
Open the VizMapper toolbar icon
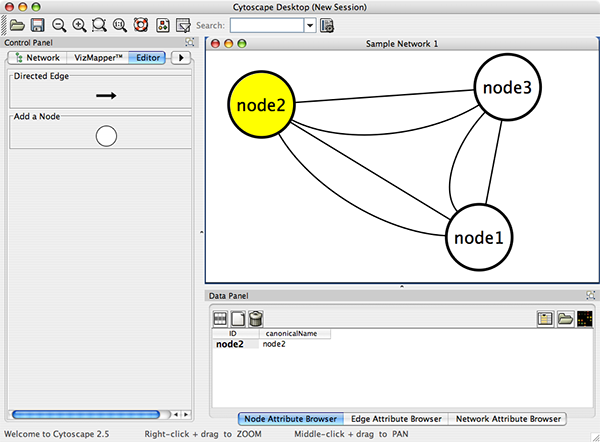point(162,24)
